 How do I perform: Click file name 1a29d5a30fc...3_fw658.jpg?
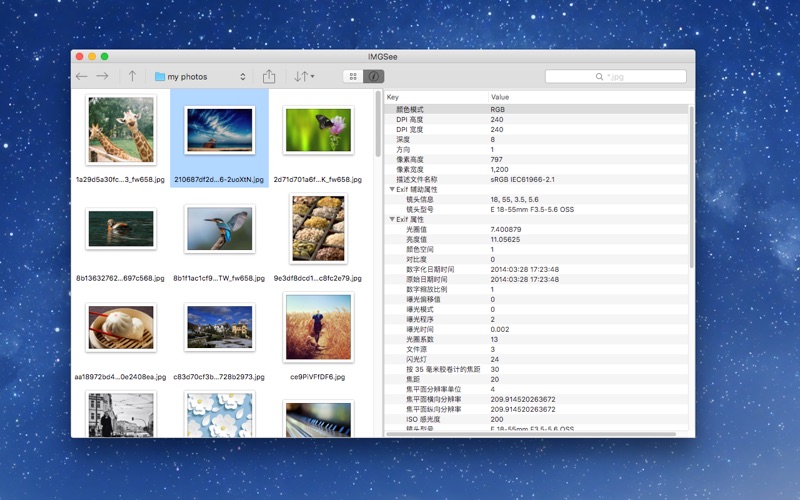click(120, 180)
